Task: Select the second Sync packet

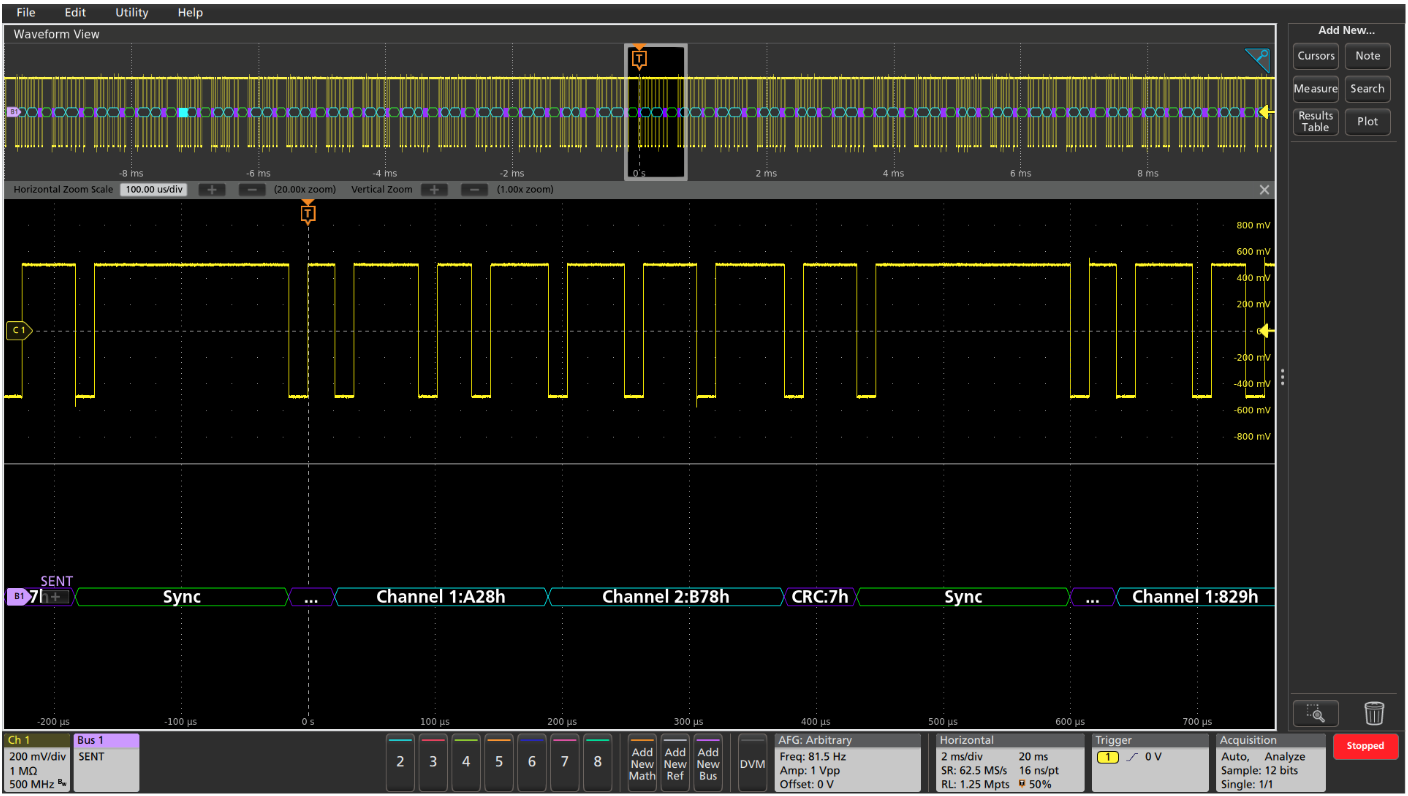Action: click(963, 597)
